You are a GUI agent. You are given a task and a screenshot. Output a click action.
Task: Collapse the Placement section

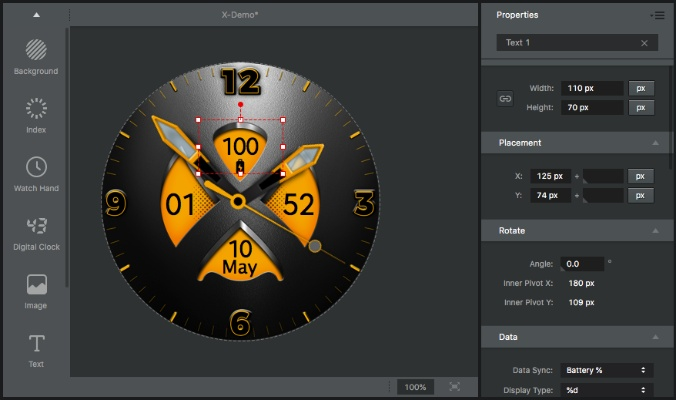pos(655,143)
